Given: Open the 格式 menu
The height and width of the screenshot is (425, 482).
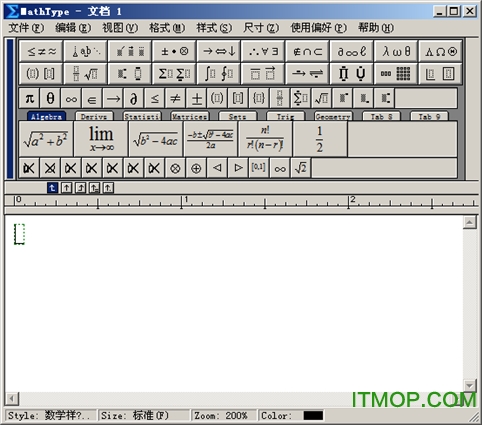Looking at the screenshot, I should coord(167,28).
